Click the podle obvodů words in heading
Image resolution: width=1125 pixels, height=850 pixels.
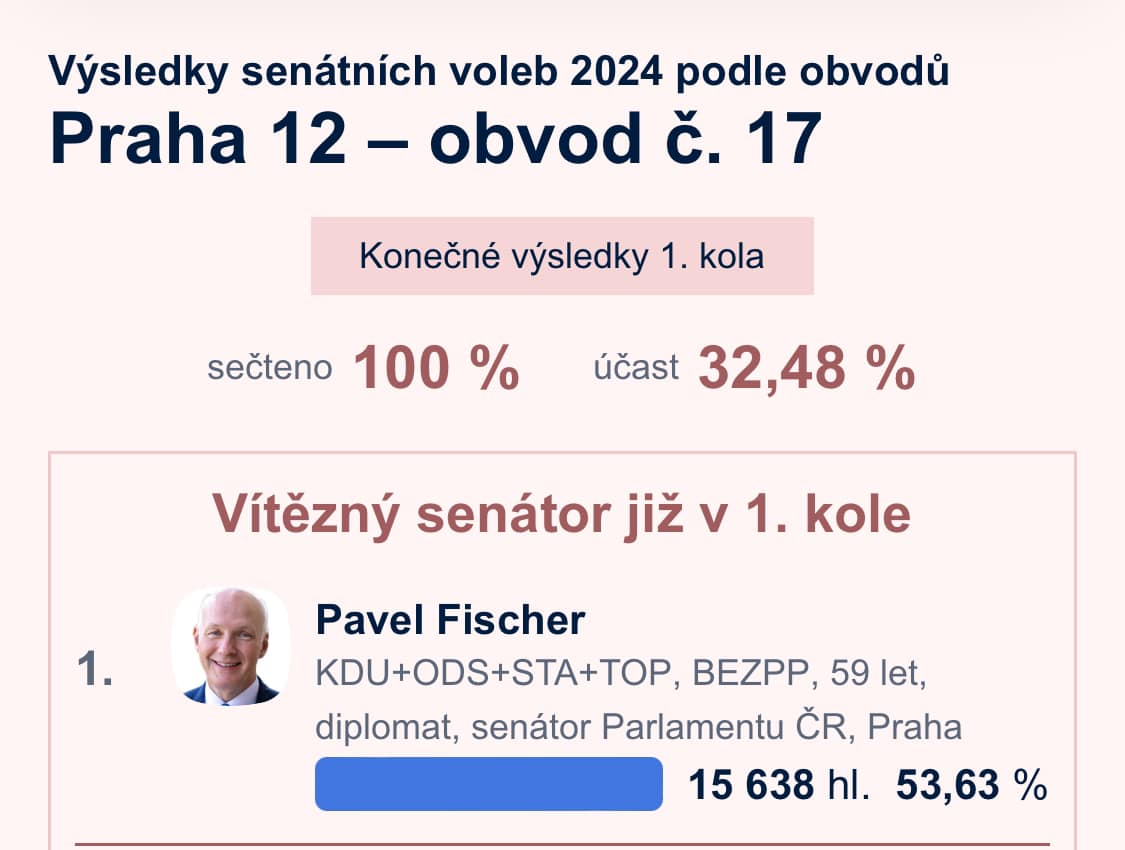point(811,72)
